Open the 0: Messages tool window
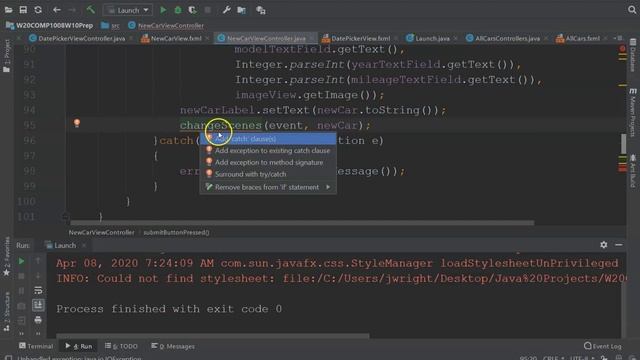This screenshot has width=640, height=360. 173,346
